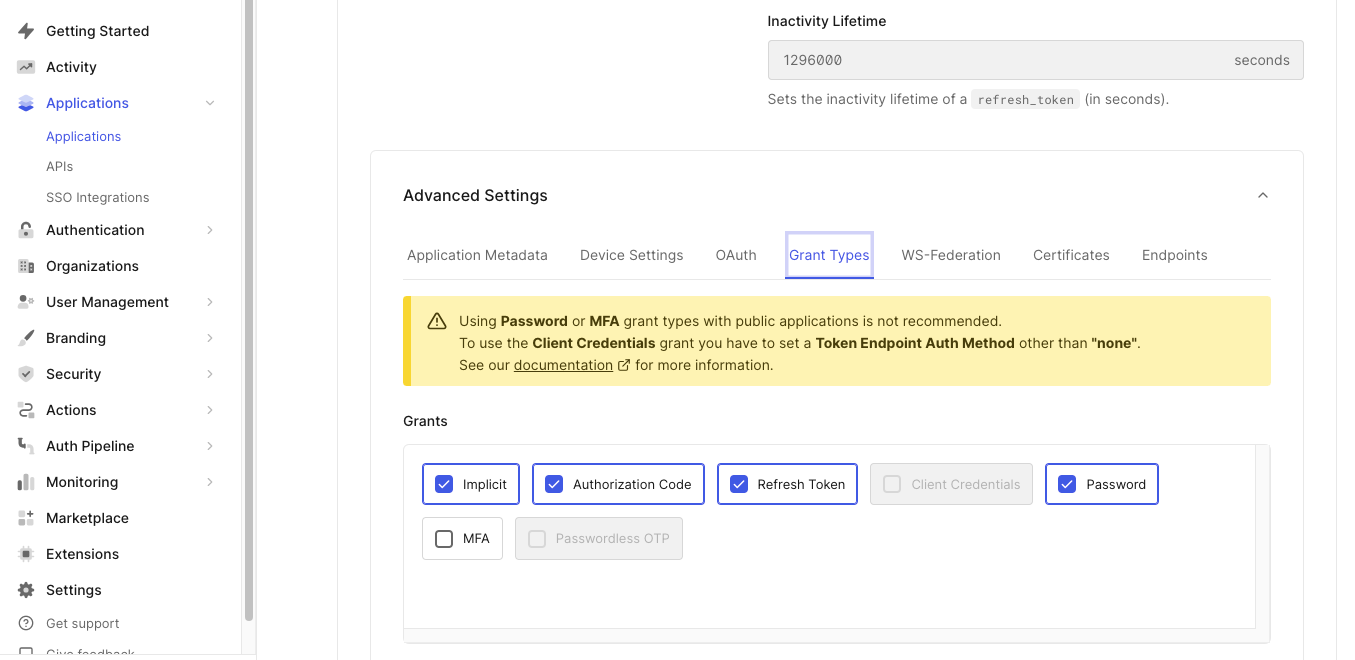Click the disabled Client Credentials checkbox

(892, 484)
